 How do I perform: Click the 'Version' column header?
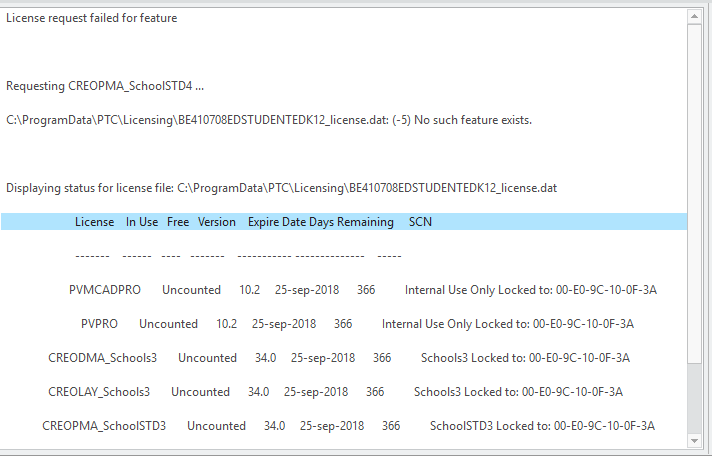217,222
